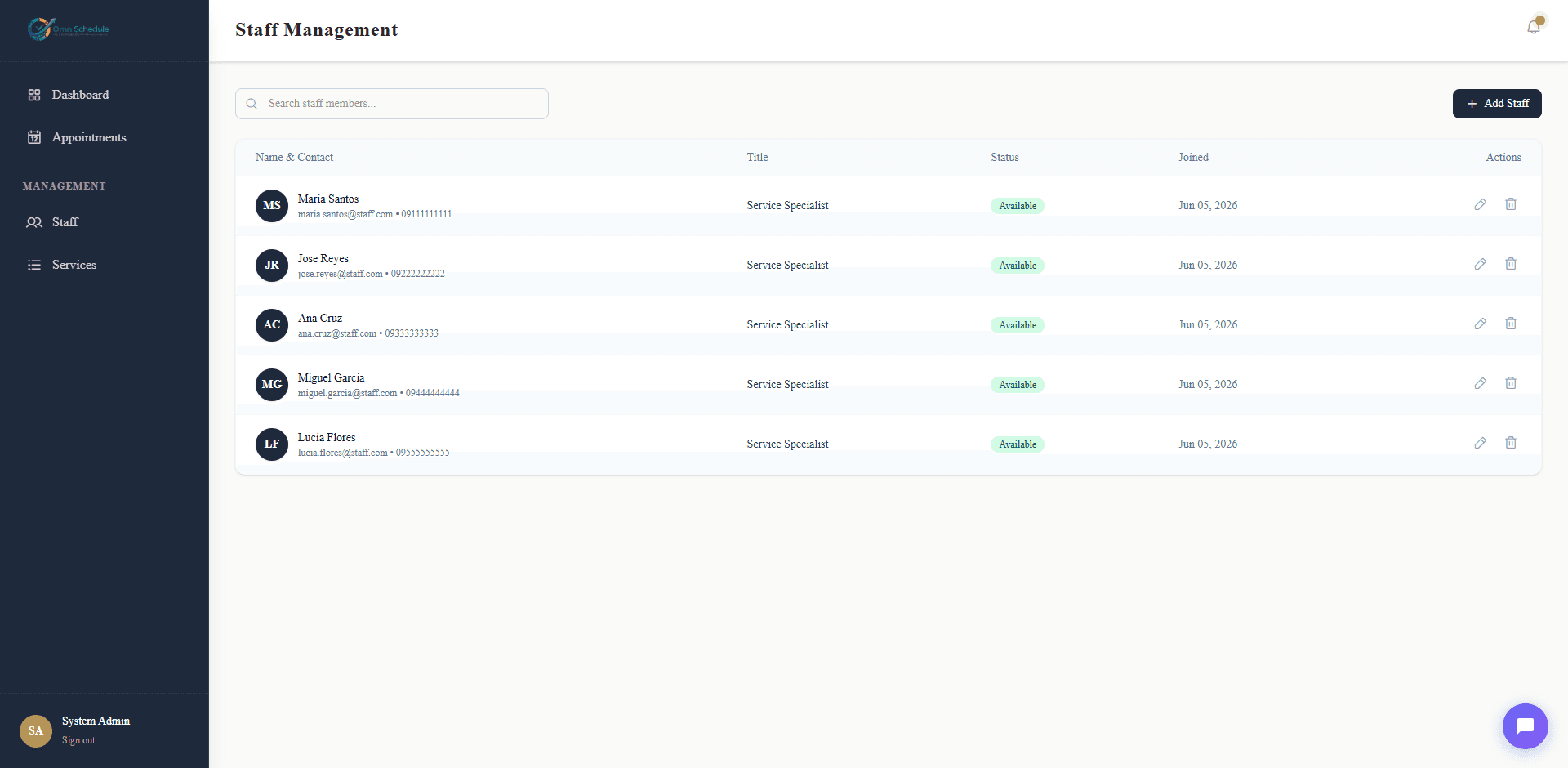1568x768 pixels.
Task: Click the Delete icon for Lucia Flores
Action: click(x=1511, y=443)
